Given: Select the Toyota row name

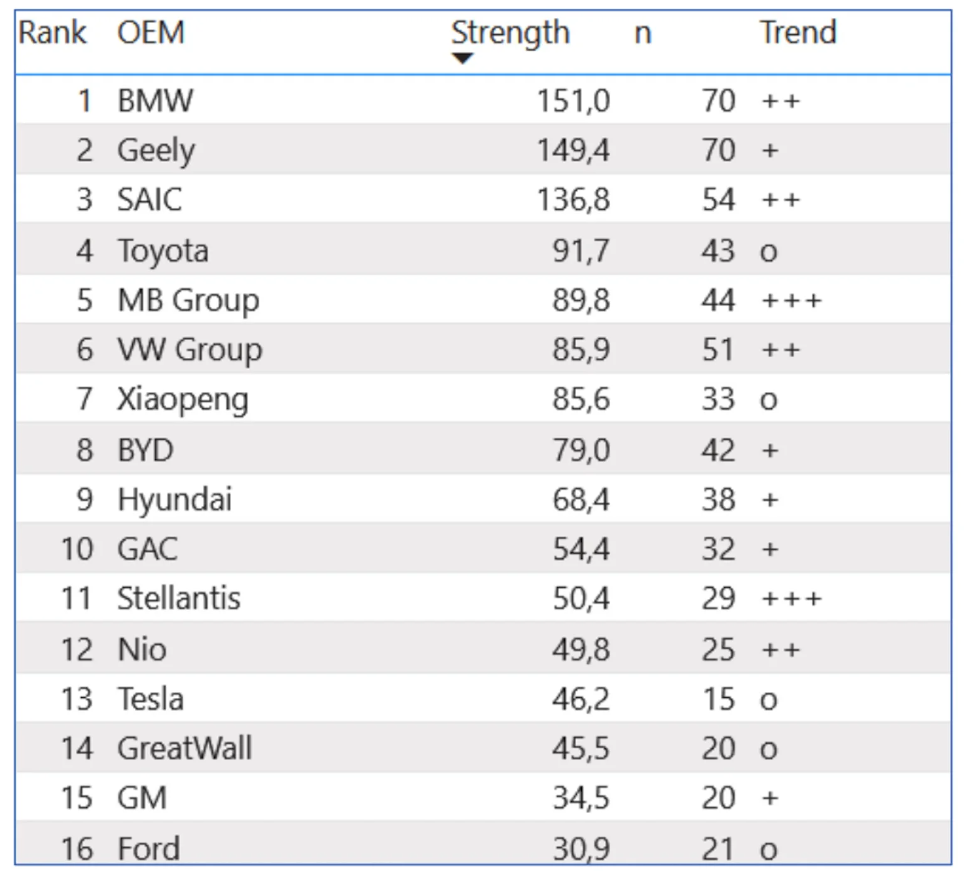Looking at the screenshot, I should point(163,250).
